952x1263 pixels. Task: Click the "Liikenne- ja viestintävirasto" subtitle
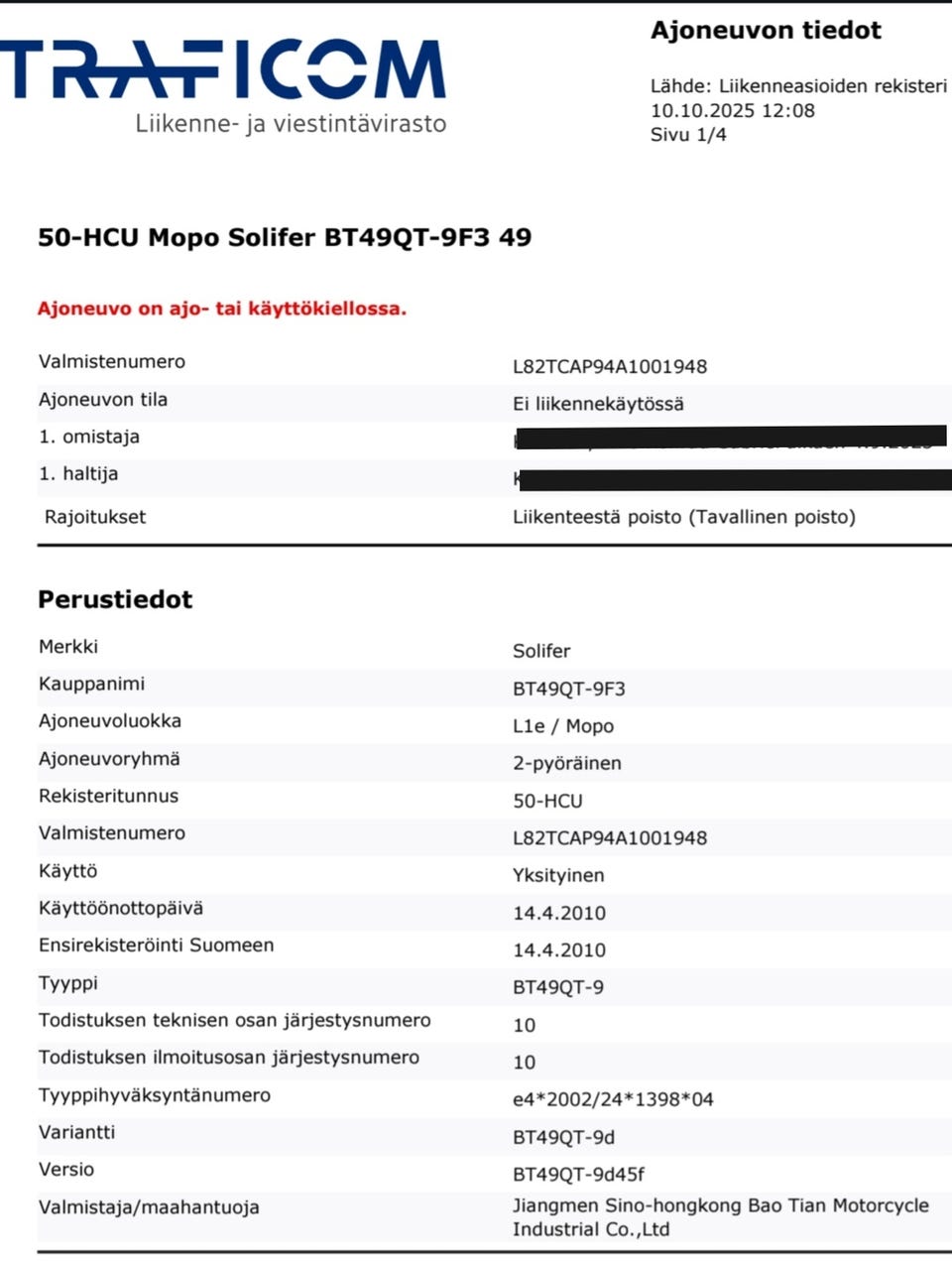(x=291, y=124)
